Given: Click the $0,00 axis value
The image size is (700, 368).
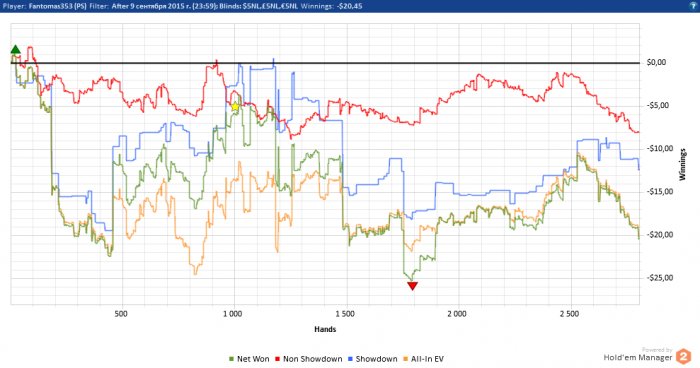Looking at the screenshot, I should [656, 62].
